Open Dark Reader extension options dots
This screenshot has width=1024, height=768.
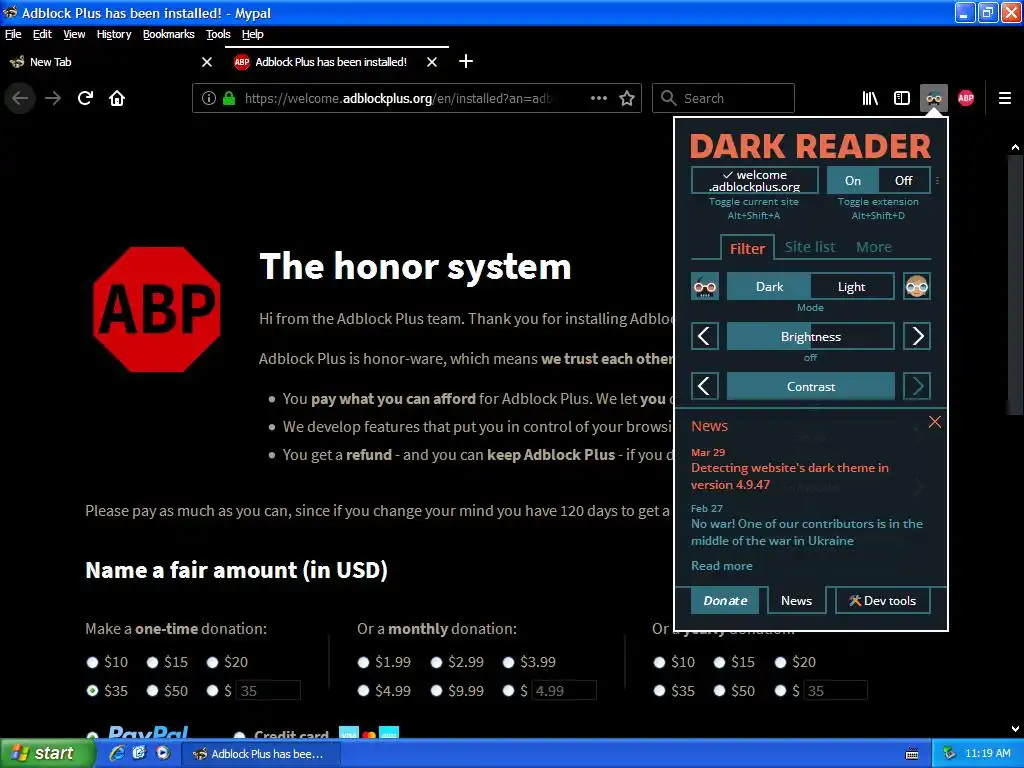(x=937, y=181)
